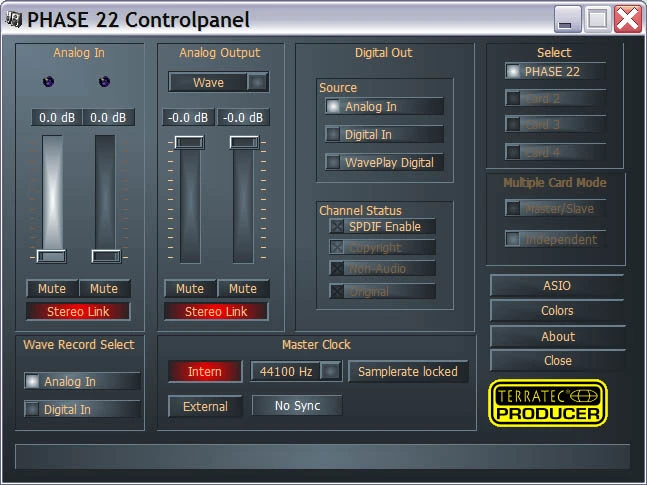647x485 pixels.
Task: Mute the left Analog In channel
Action: [52, 288]
